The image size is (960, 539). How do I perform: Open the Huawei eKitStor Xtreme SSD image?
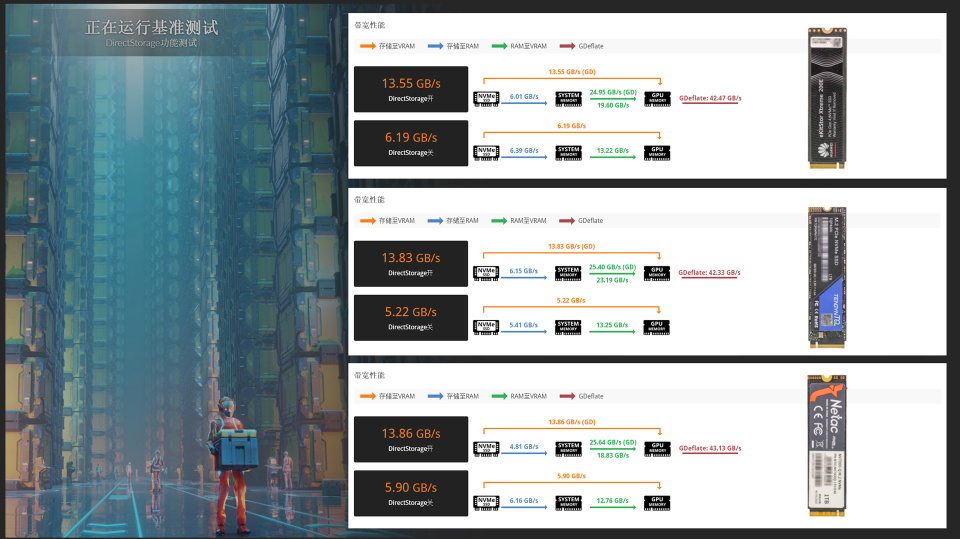[x=827, y=98]
